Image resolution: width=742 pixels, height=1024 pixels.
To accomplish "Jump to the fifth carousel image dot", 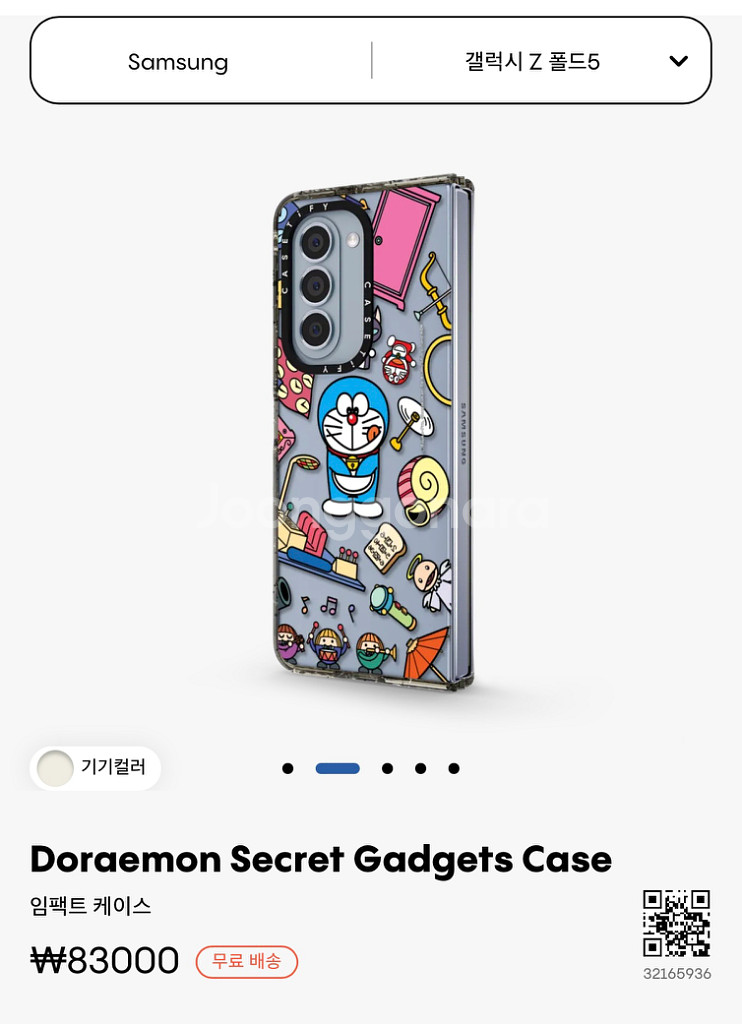I will pos(454,768).
